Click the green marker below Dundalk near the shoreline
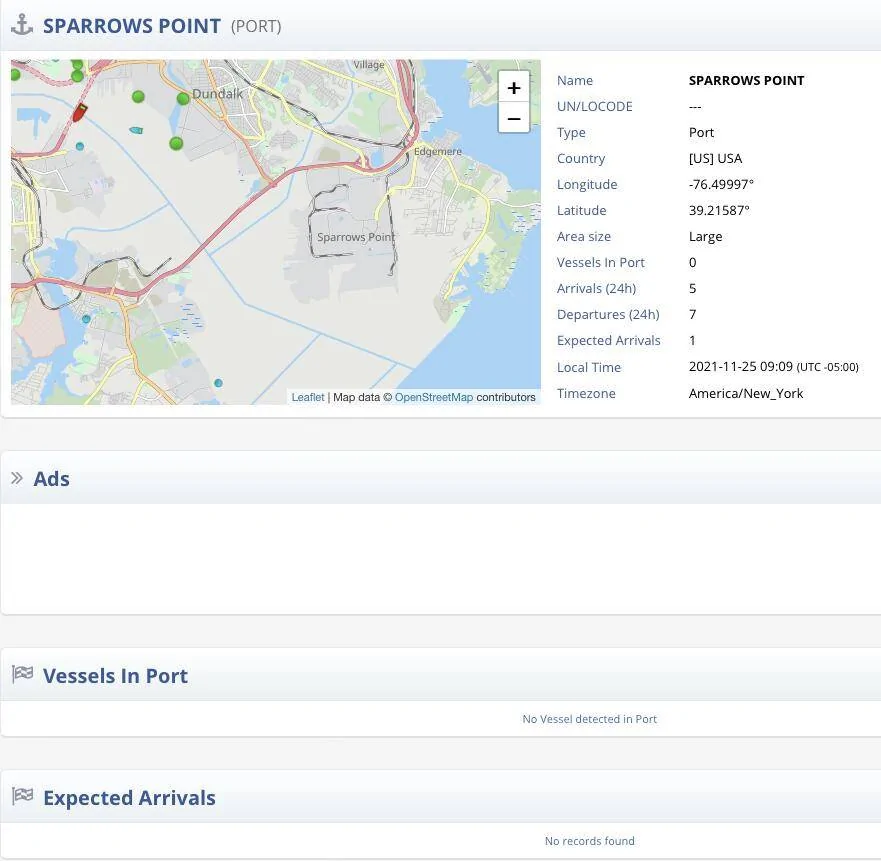Image resolution: width=881 pixels, height=861 pixels. pos(176,144)
